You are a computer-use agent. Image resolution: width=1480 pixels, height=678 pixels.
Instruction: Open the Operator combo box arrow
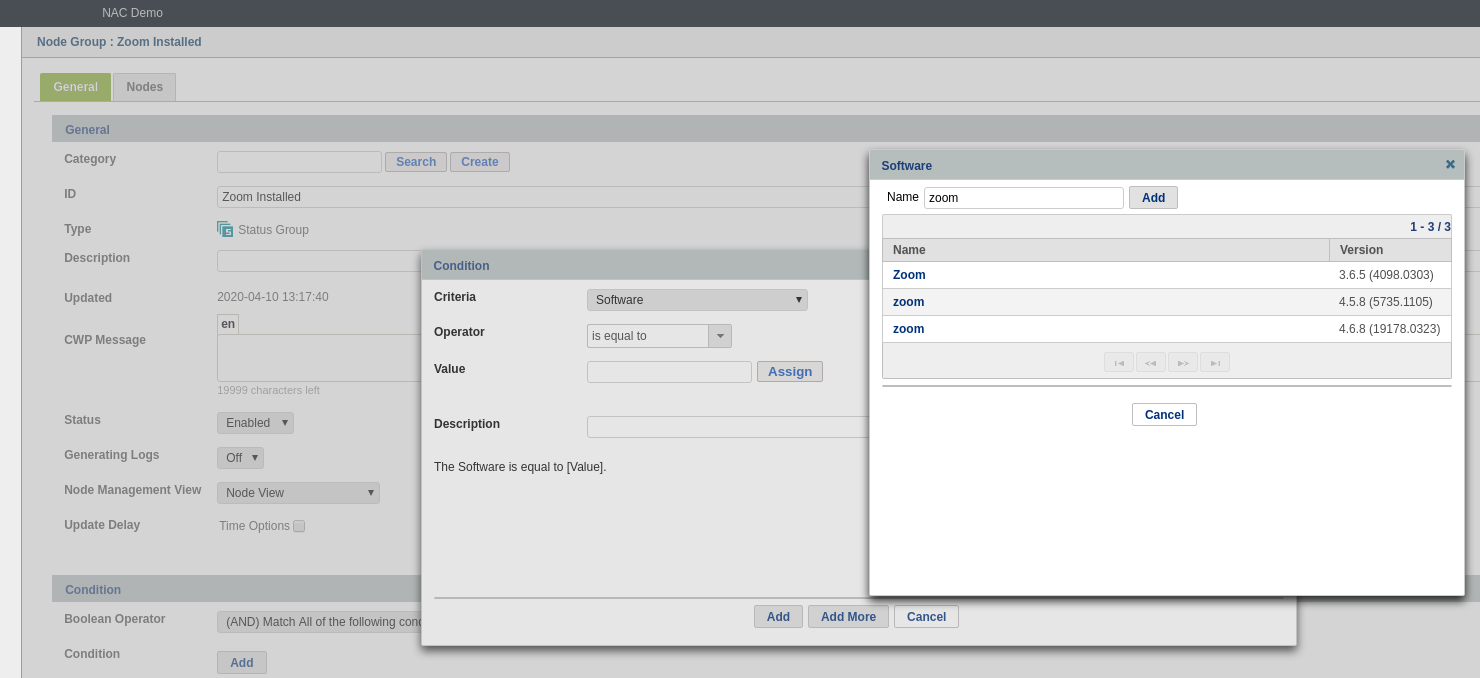tap(720, 336)
